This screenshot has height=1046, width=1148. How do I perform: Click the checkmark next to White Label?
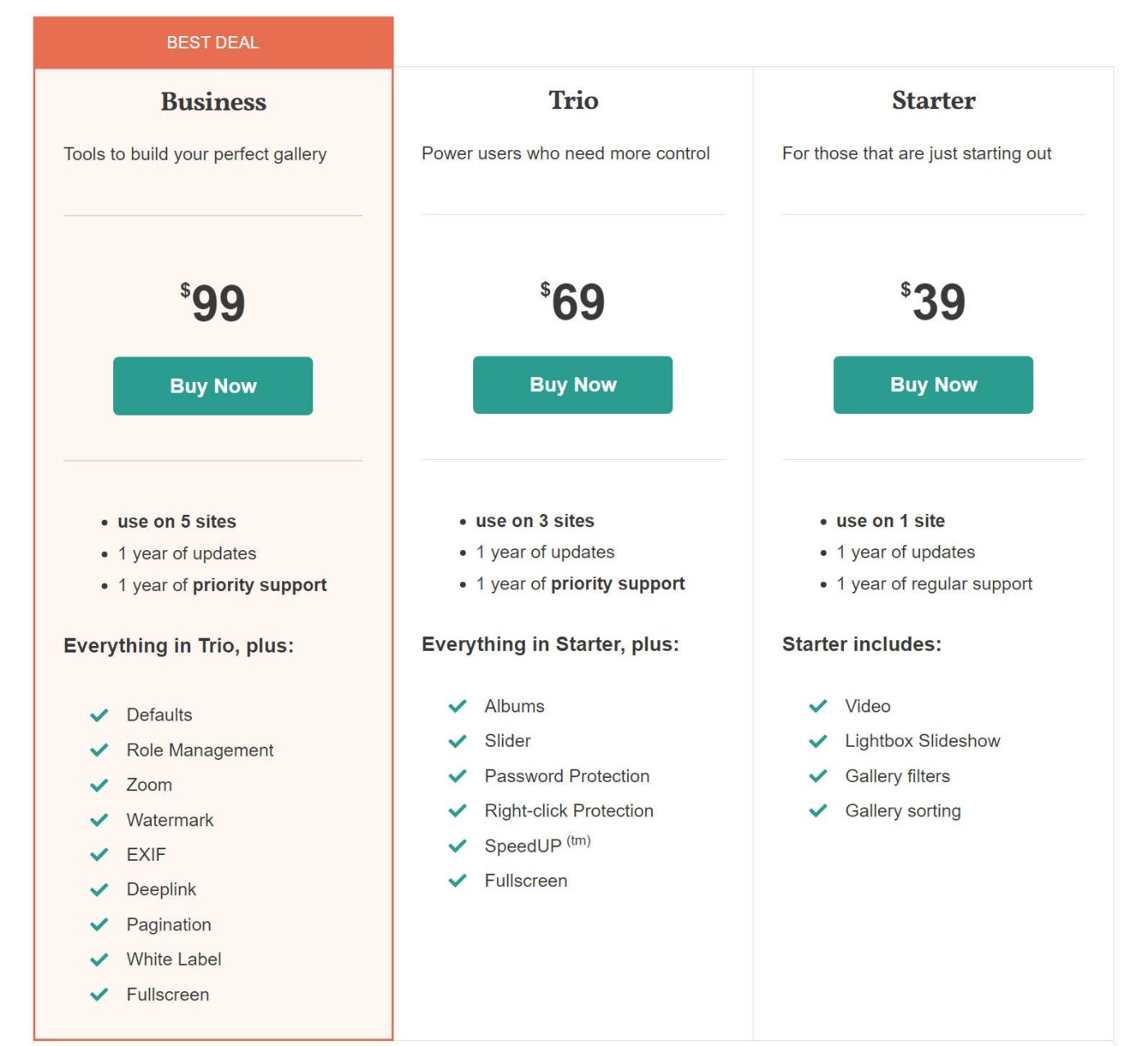point(99,959)
